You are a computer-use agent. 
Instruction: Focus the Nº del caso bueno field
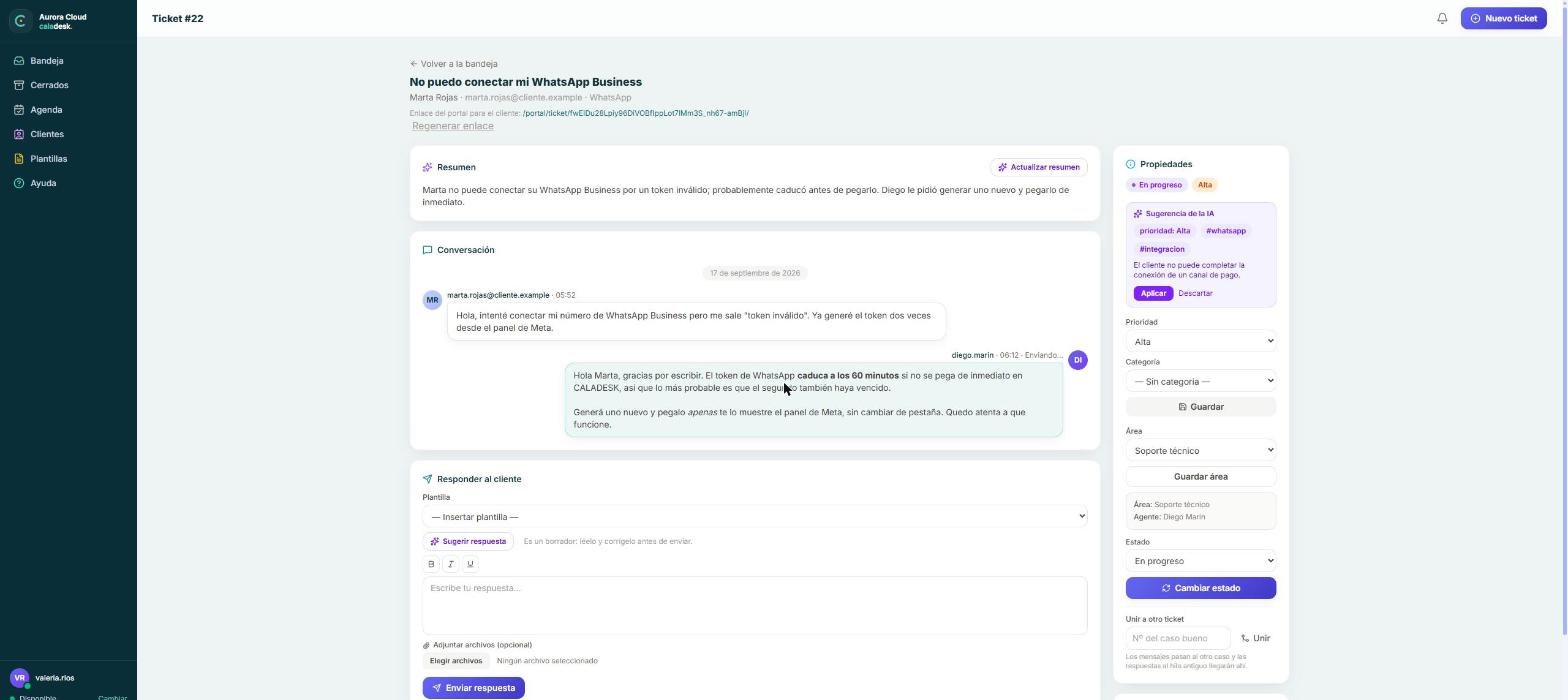point(1178,638)
